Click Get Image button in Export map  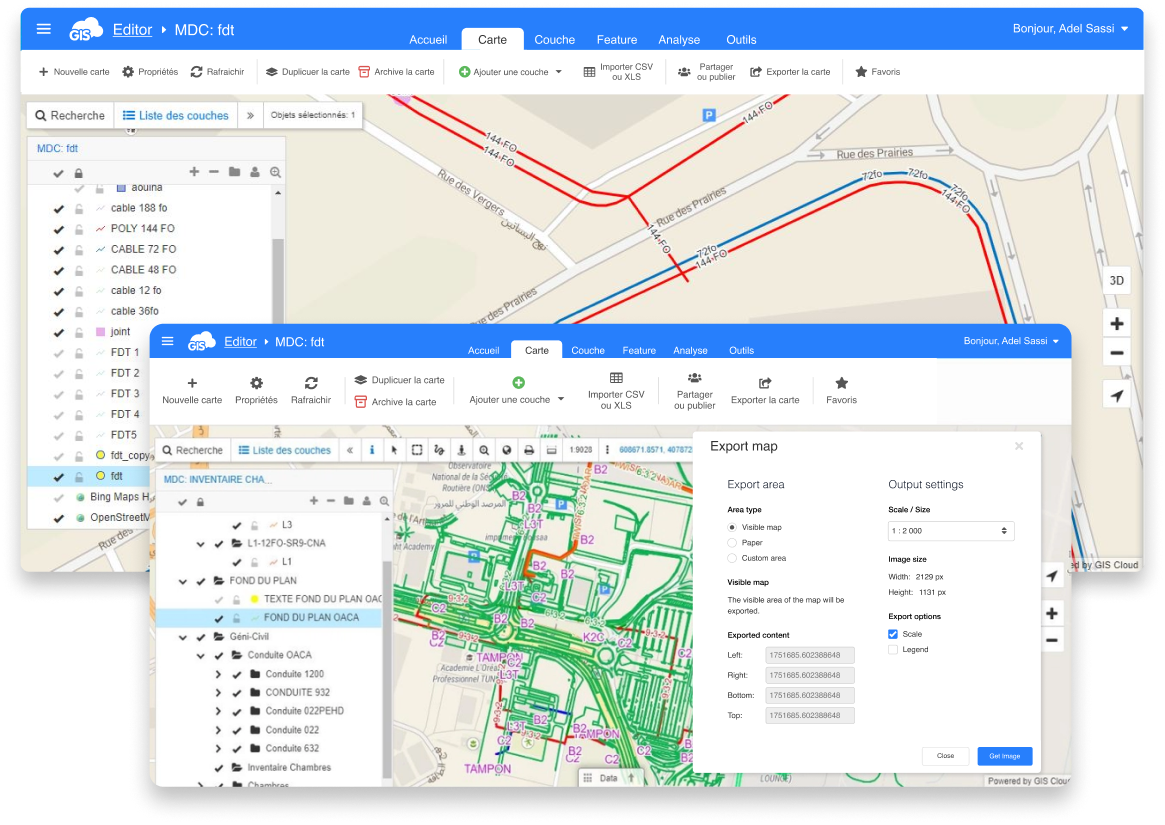1005,756
